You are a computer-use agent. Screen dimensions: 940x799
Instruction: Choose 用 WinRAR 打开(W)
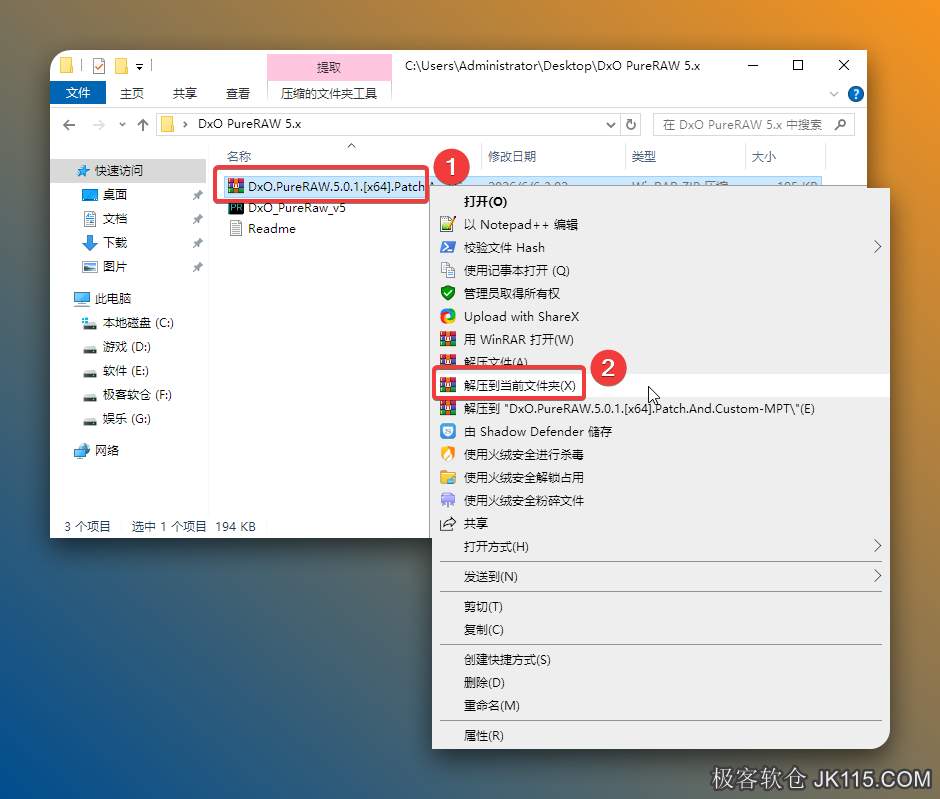tap(661, 339)
